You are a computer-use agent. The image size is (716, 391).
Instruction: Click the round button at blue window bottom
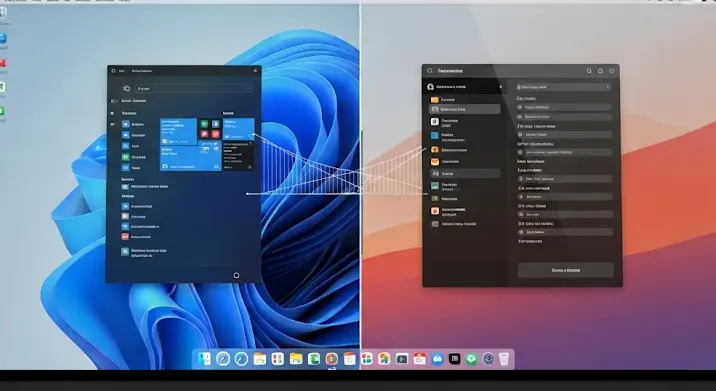[x=236, y=275]
